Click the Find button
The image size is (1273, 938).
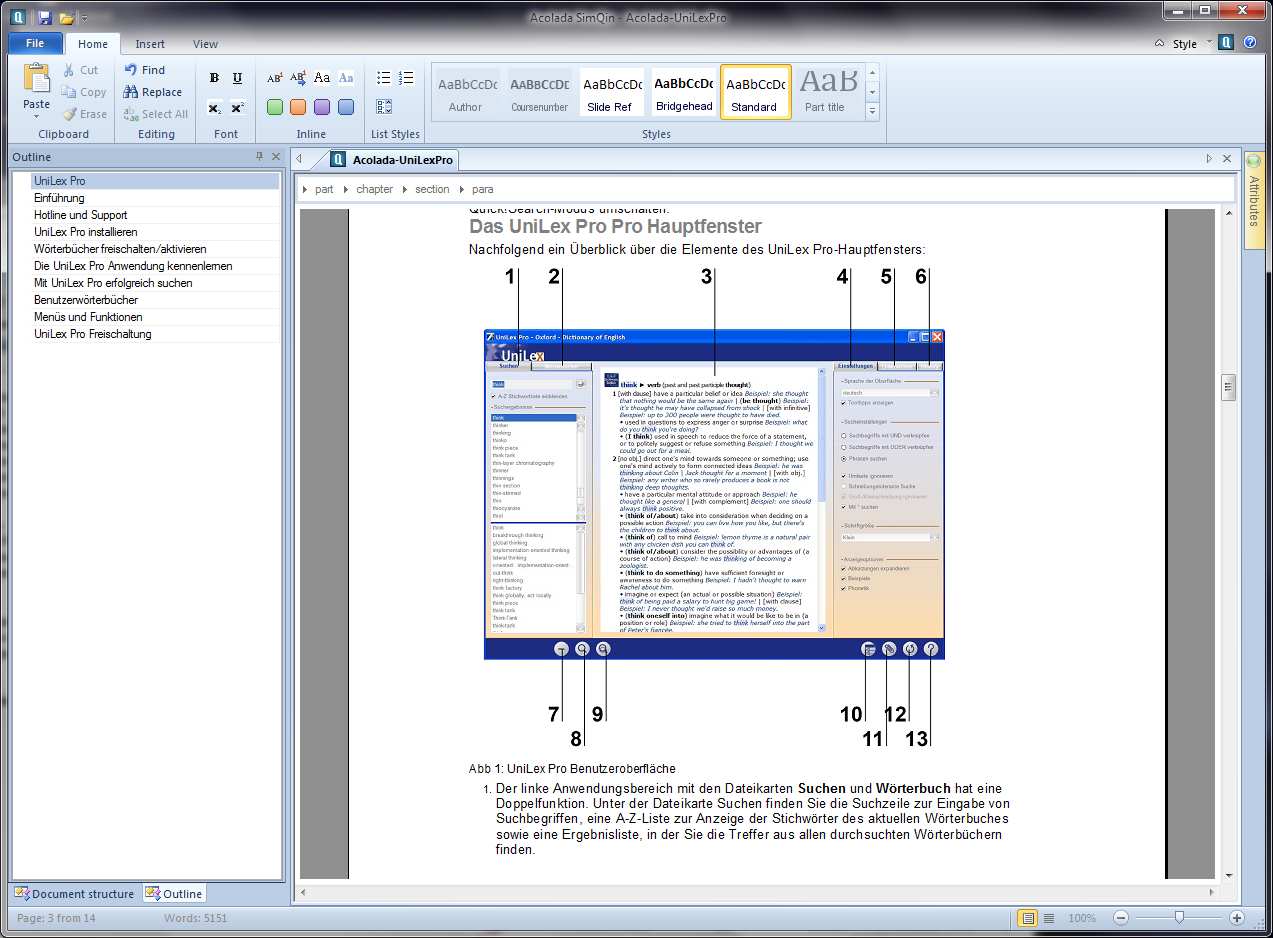click(145, 70)
